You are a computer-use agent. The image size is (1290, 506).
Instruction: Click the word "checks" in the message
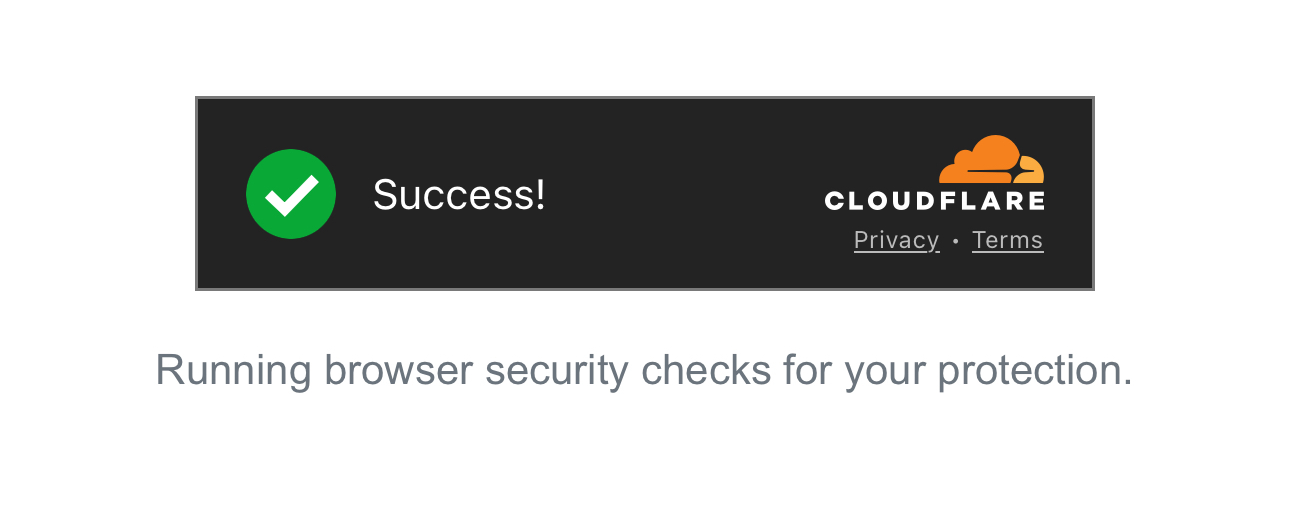(x=706, y=370)
